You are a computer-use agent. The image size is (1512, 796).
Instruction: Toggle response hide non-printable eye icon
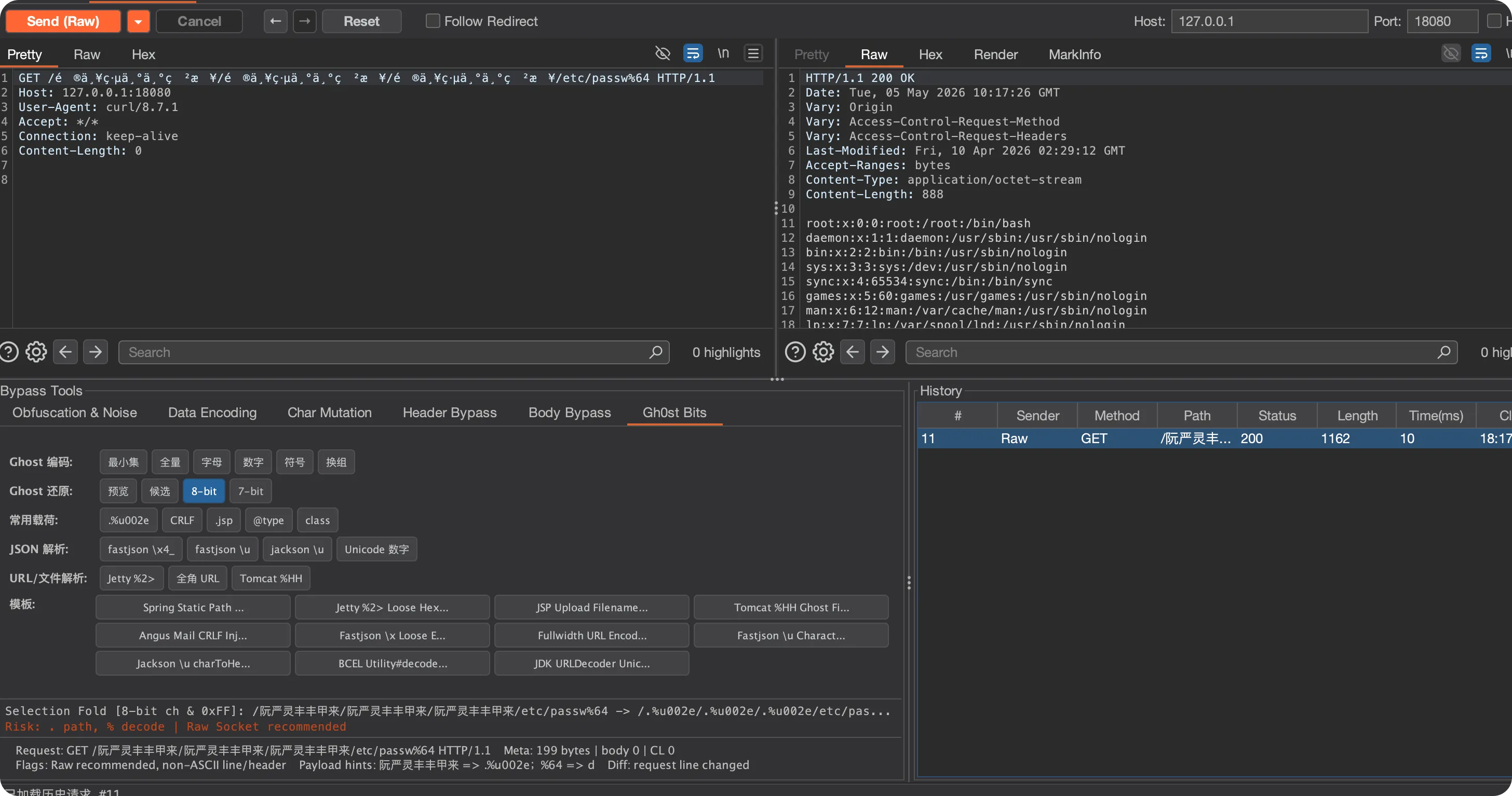point(1451,53)
